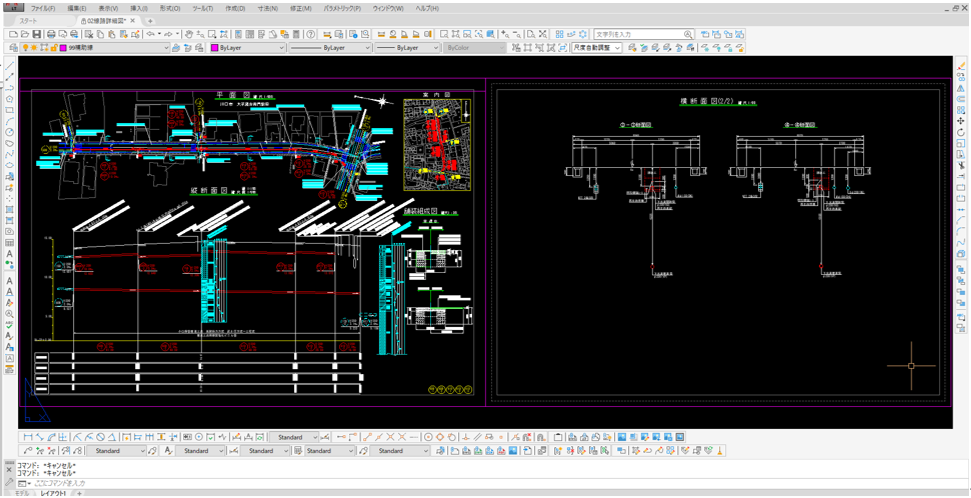The image size is (971, 498).
Task: Open the ファイル(F) menu
Action: click(42, 8)
